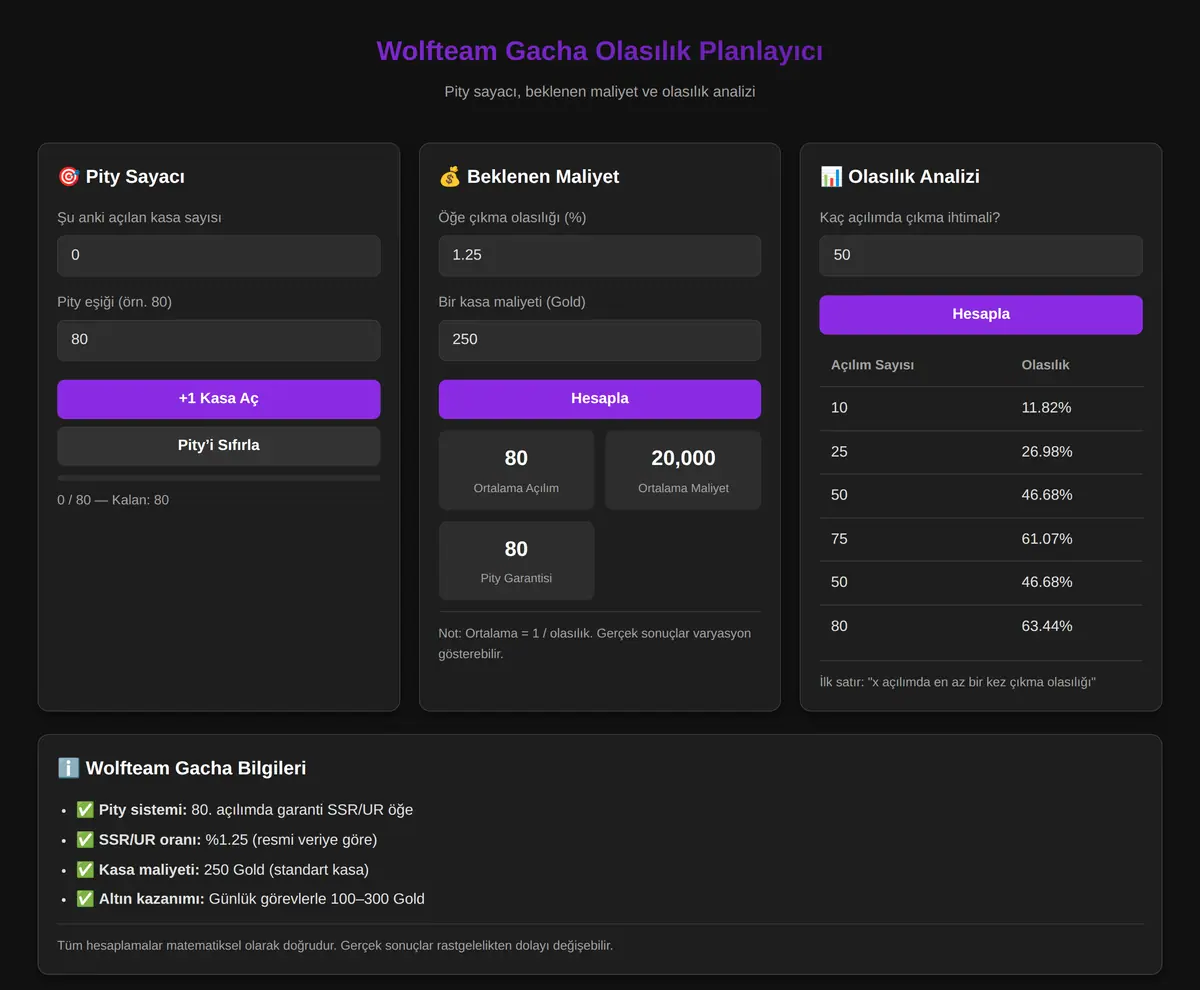
Task: Click the pity progress bar
Action: pyautogui.click(x=219, y=478)
